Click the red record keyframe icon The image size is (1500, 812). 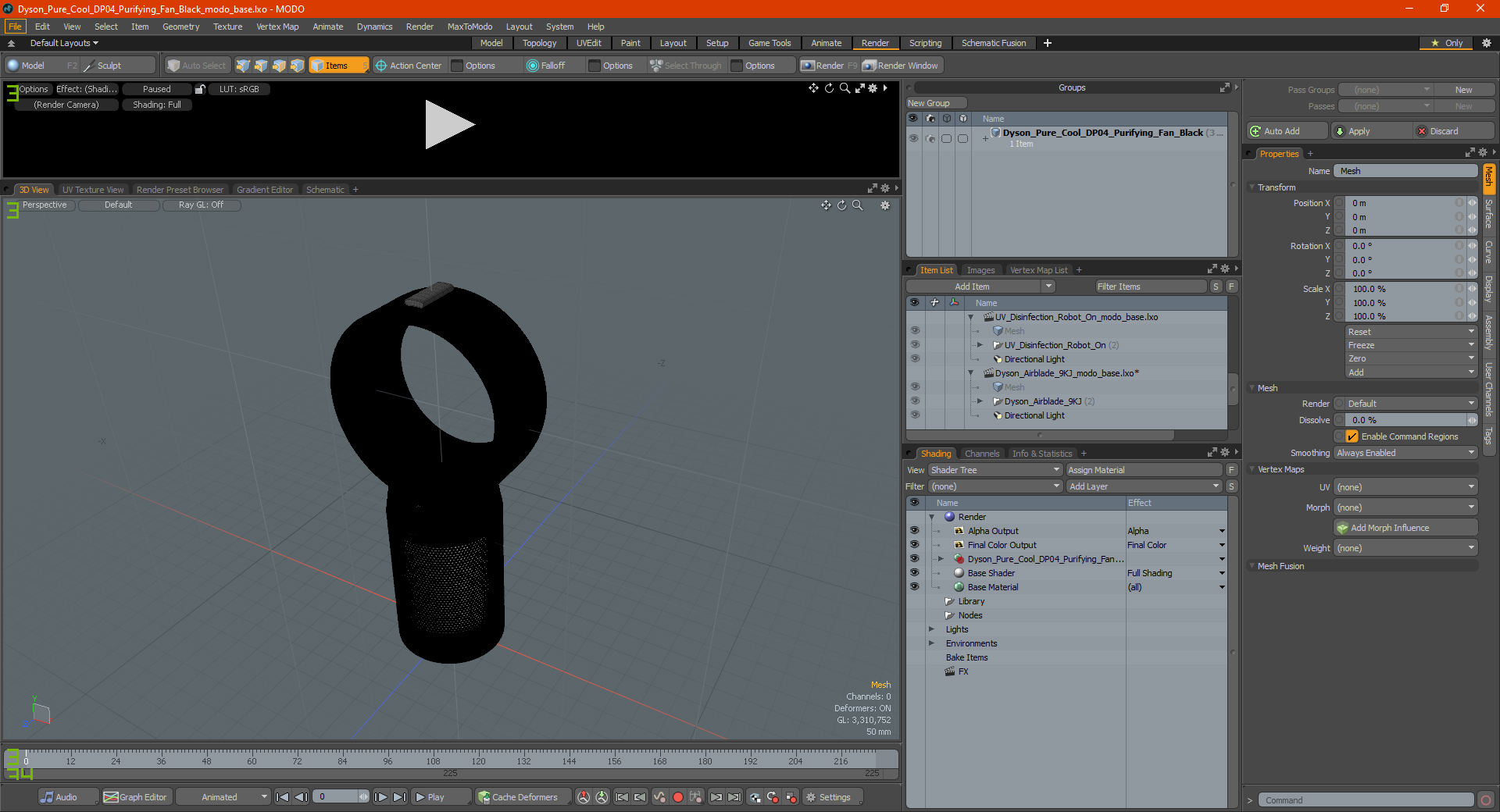point(678,797)
